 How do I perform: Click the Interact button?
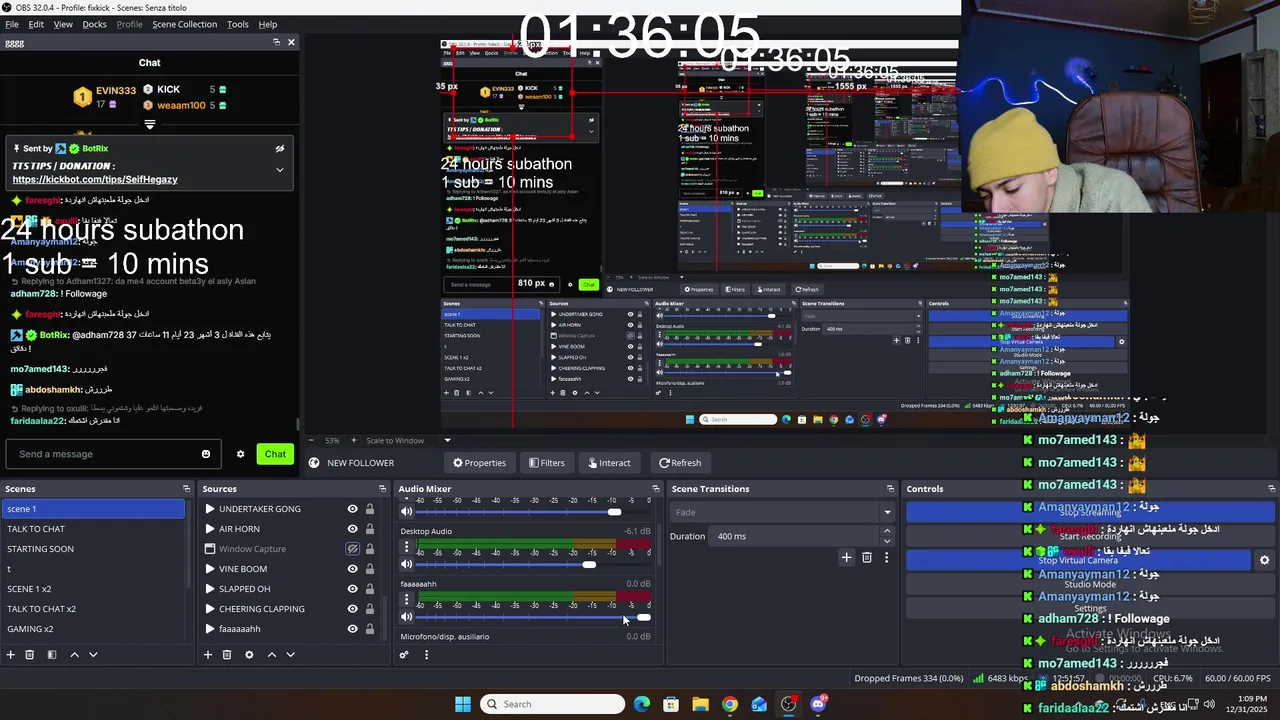tap(609, 463)
